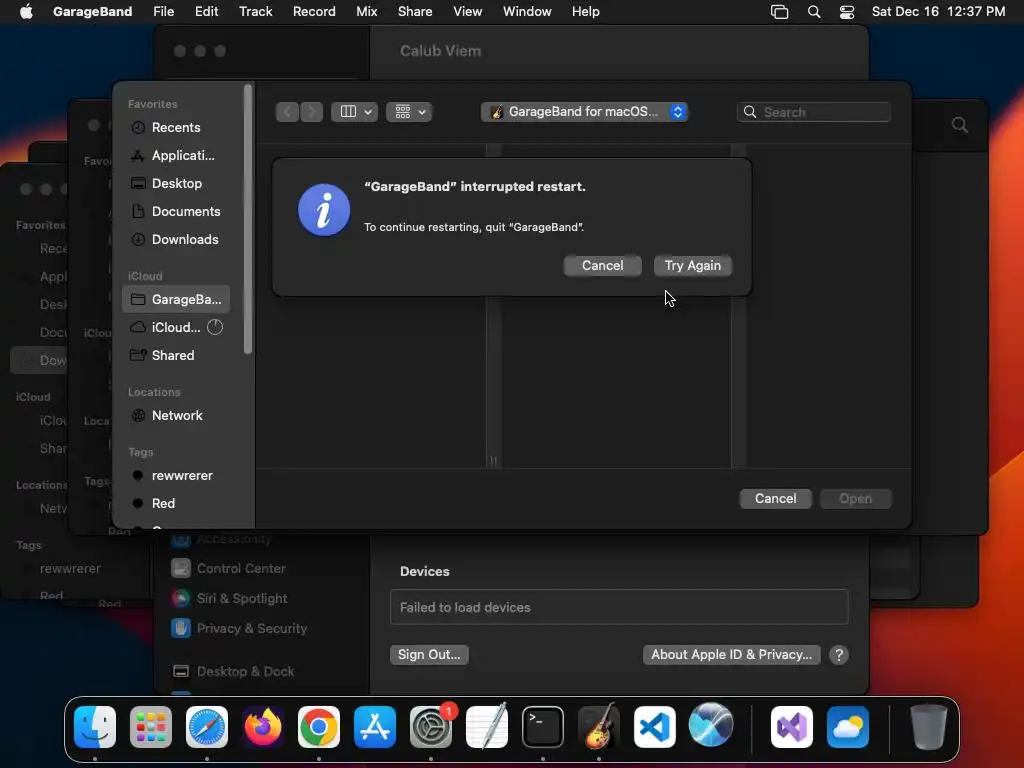Select the GarageBand iCloud folder
This screenshot has width=1024, height=768.
(x=176, y=300)
